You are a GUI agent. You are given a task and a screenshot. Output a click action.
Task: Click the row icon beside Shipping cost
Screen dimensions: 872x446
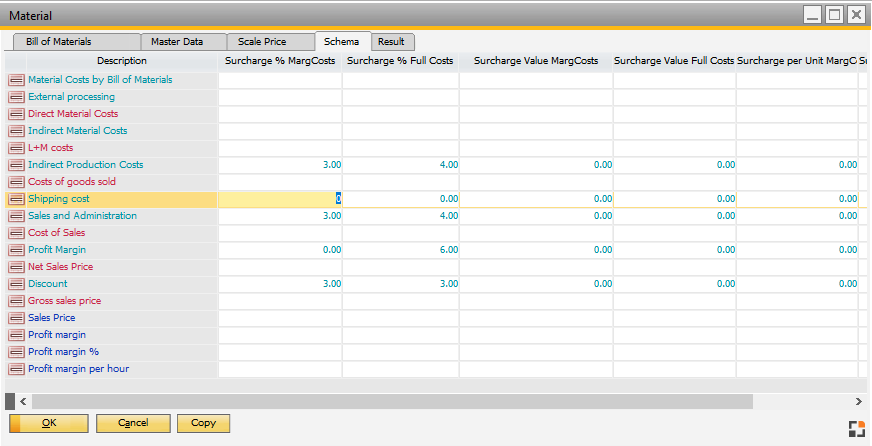[16, 199]
